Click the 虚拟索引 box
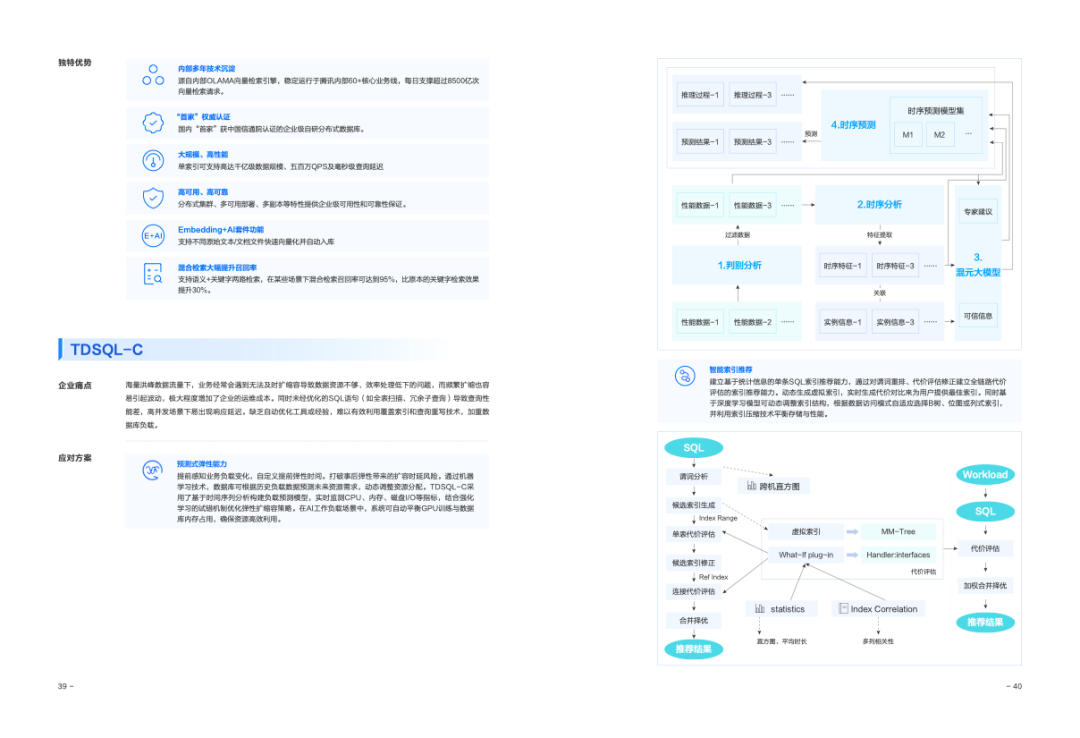 806,531
